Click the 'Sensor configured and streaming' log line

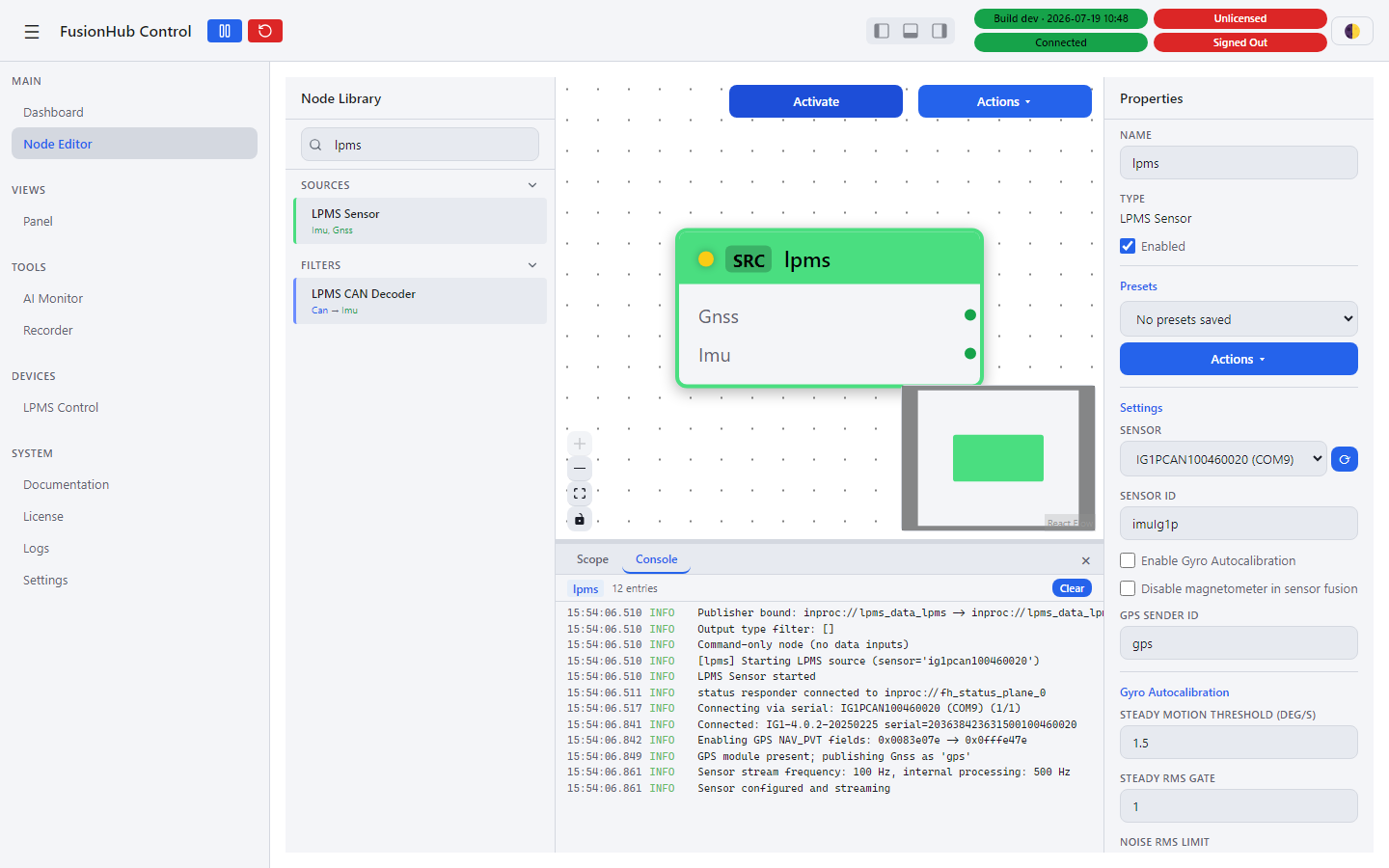point(794,788)
